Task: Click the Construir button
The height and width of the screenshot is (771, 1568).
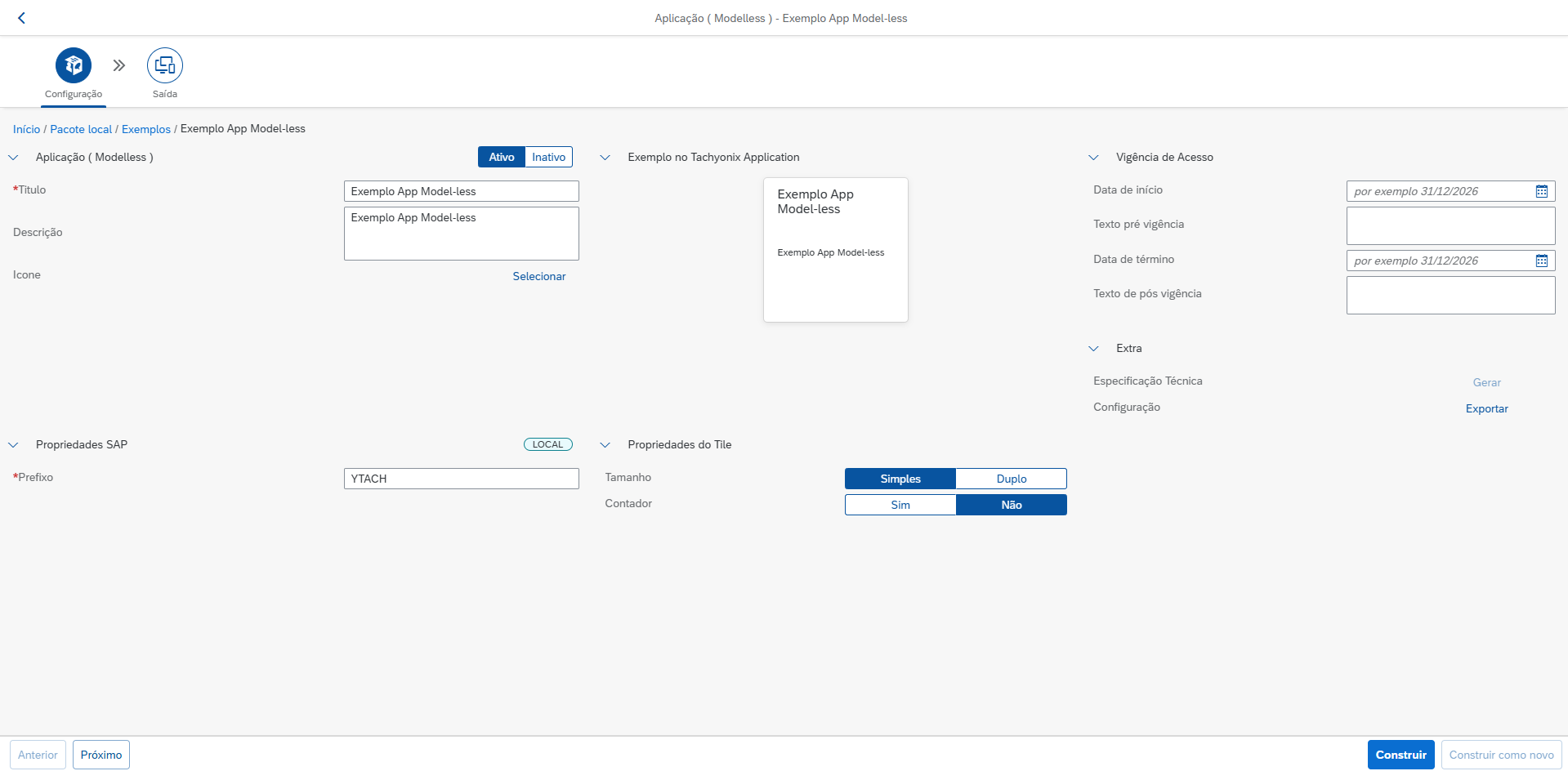Action: (1401, 755)
